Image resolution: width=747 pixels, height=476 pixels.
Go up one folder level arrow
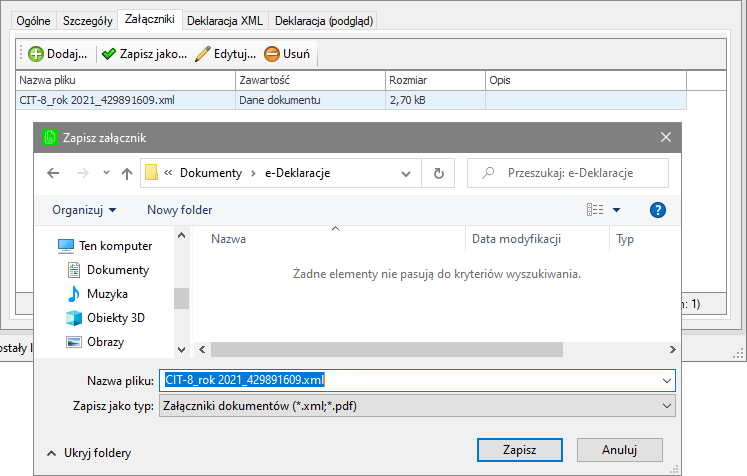pos(127,173)
